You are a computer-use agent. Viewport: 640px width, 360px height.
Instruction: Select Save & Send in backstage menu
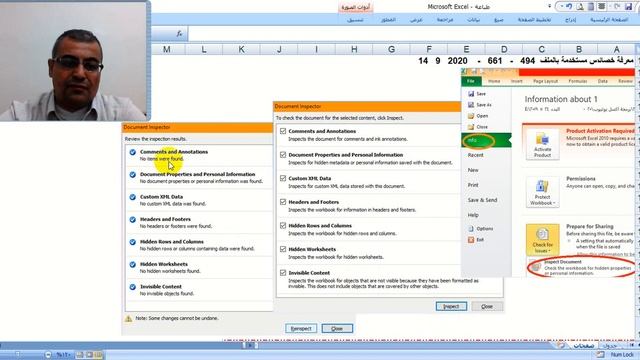tap(482, 200)
